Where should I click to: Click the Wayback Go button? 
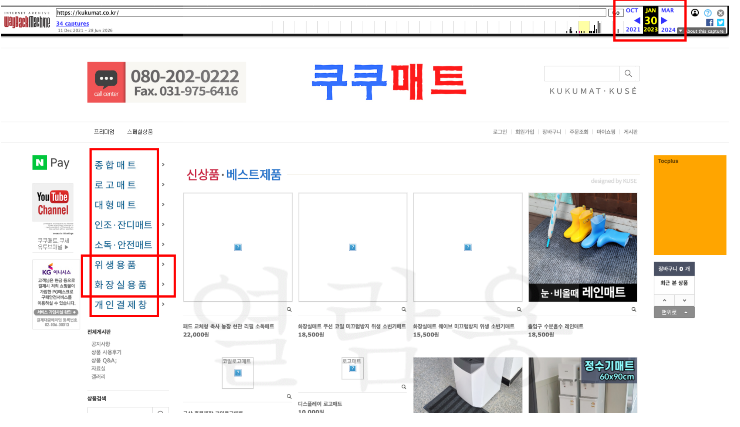click(616, 13)
